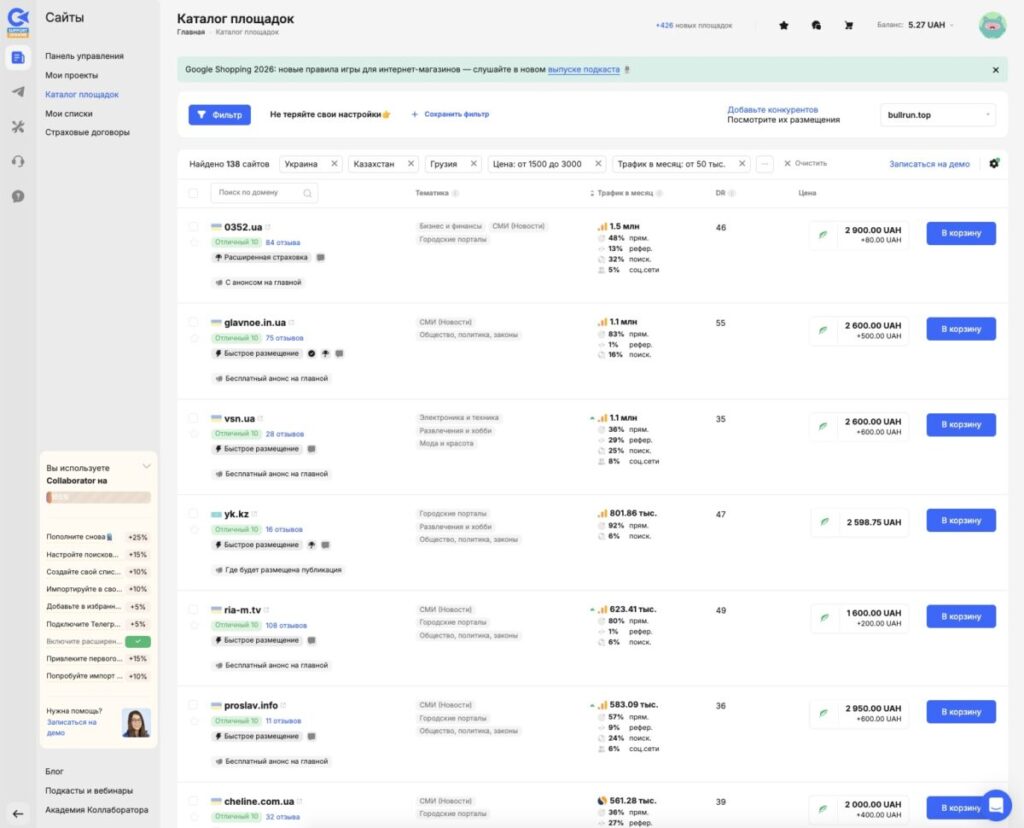
Task: Open the shopping cart icon
Action: pyautogui.click(x=848, y=25)
